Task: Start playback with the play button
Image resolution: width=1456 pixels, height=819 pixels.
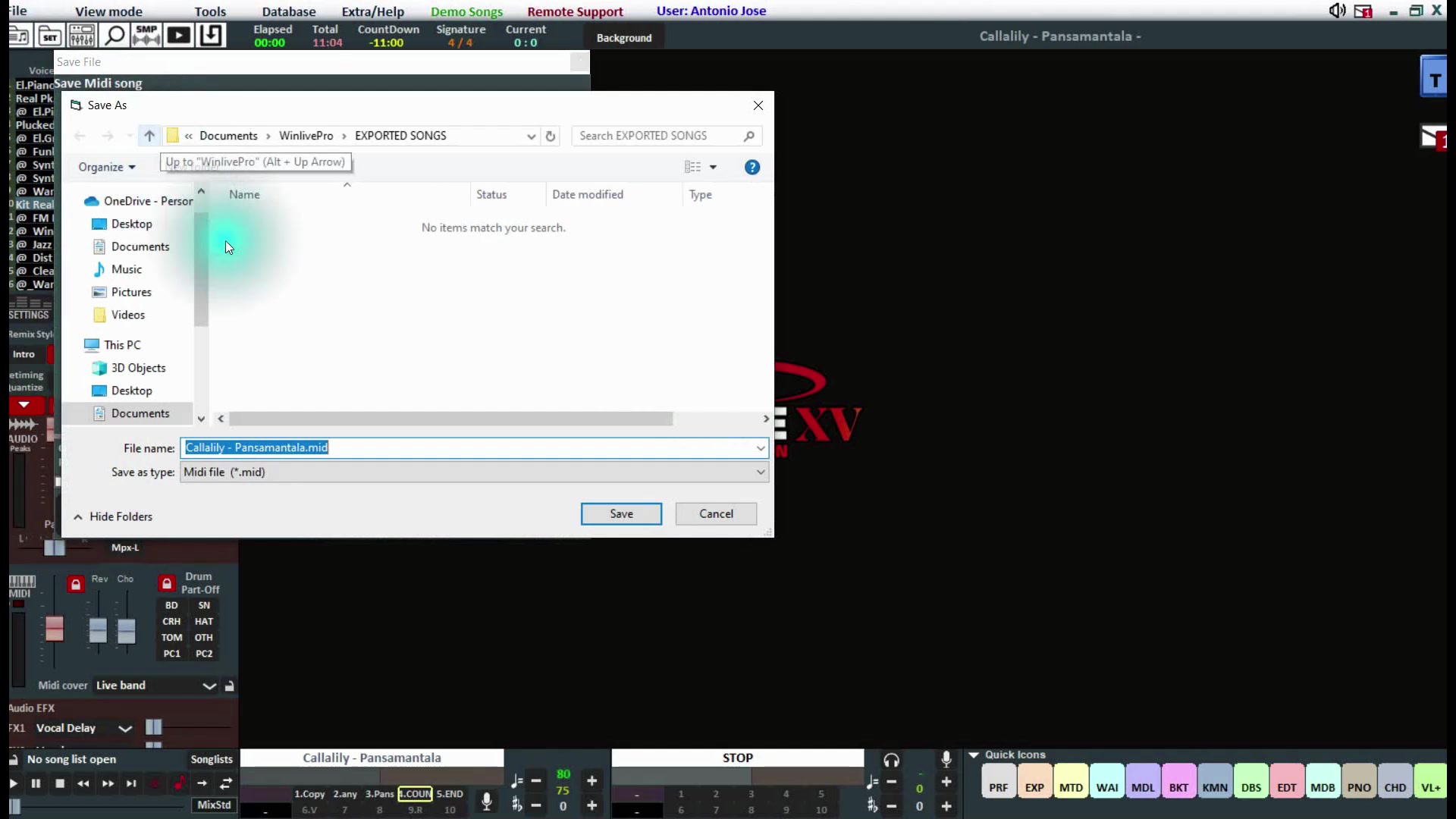Action: (14, 784)
